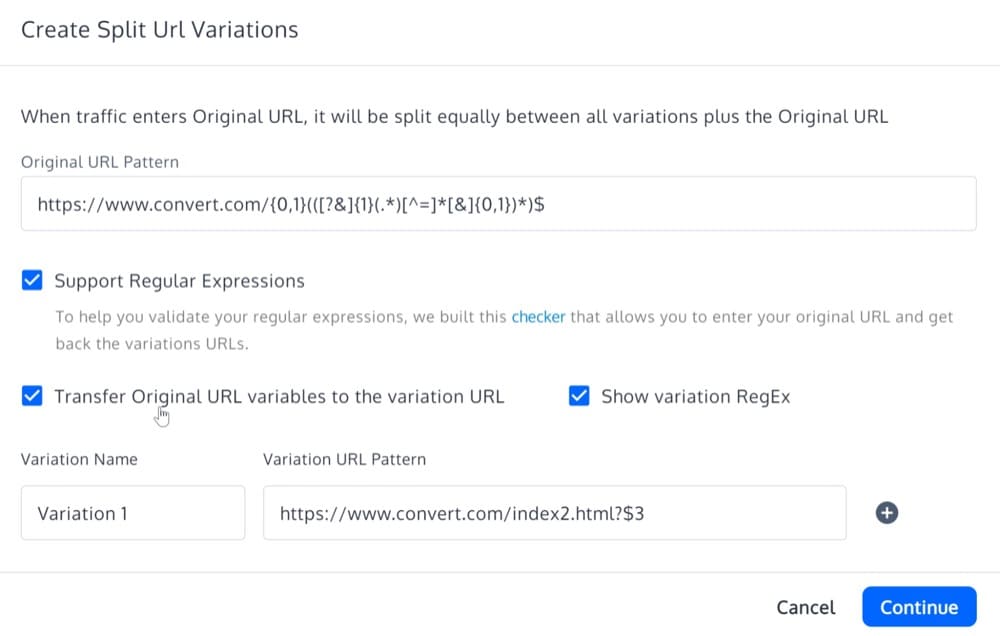Screen dimensions: 1000x636
Task: Click the traffic split description sentence
Action: [x=454, y=117]
